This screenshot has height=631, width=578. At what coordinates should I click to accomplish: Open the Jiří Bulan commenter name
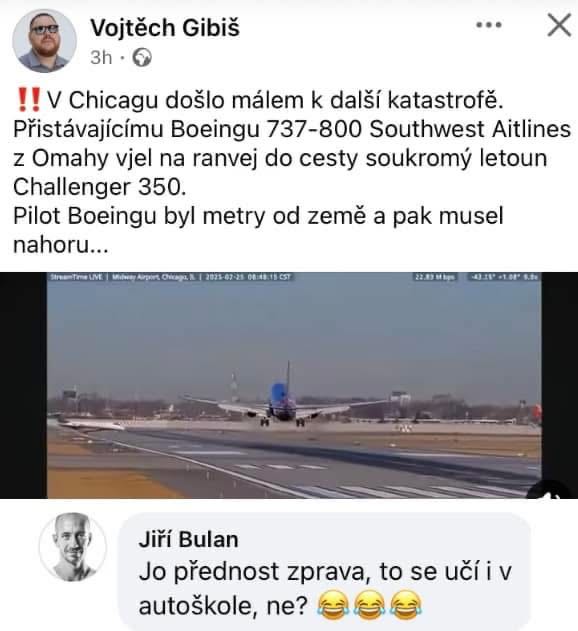188,539
